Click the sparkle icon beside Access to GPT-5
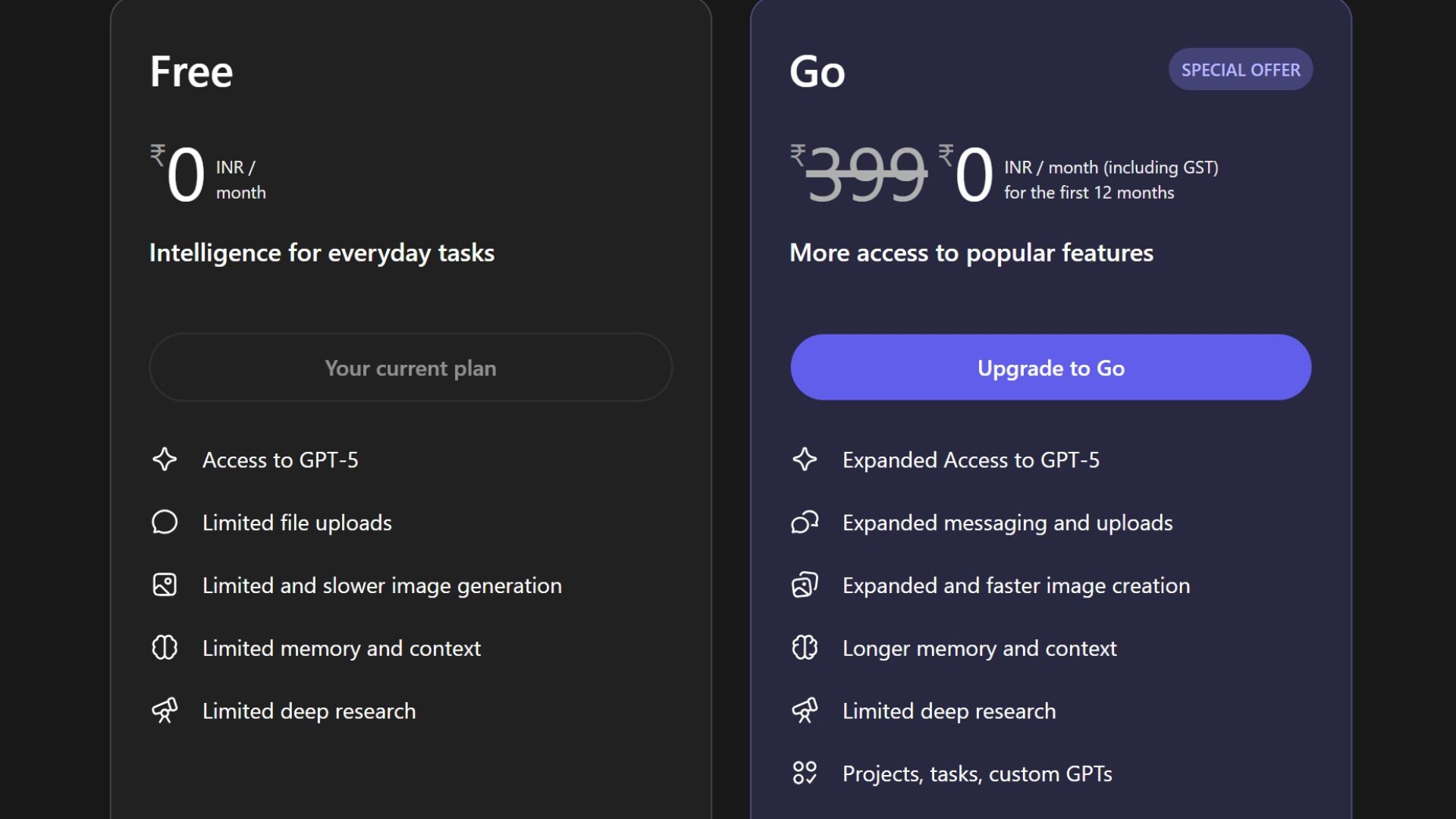The image size is (1456, 819). pyautogui.click(x=165, y=460)
